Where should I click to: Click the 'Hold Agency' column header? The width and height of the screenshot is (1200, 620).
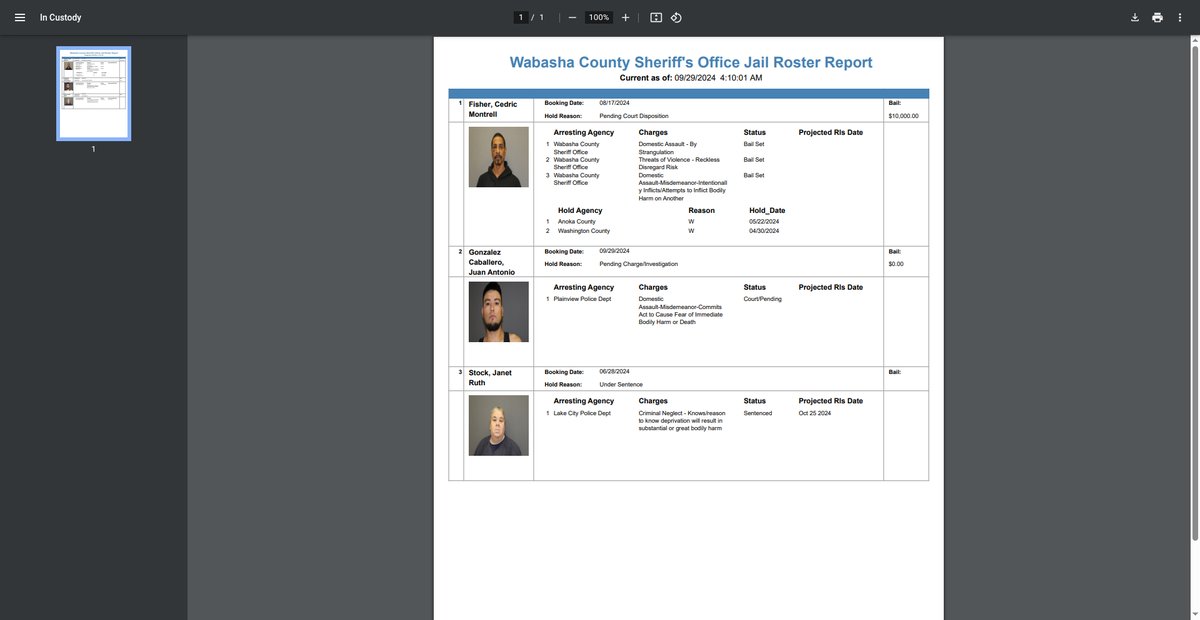coord(580,211)
